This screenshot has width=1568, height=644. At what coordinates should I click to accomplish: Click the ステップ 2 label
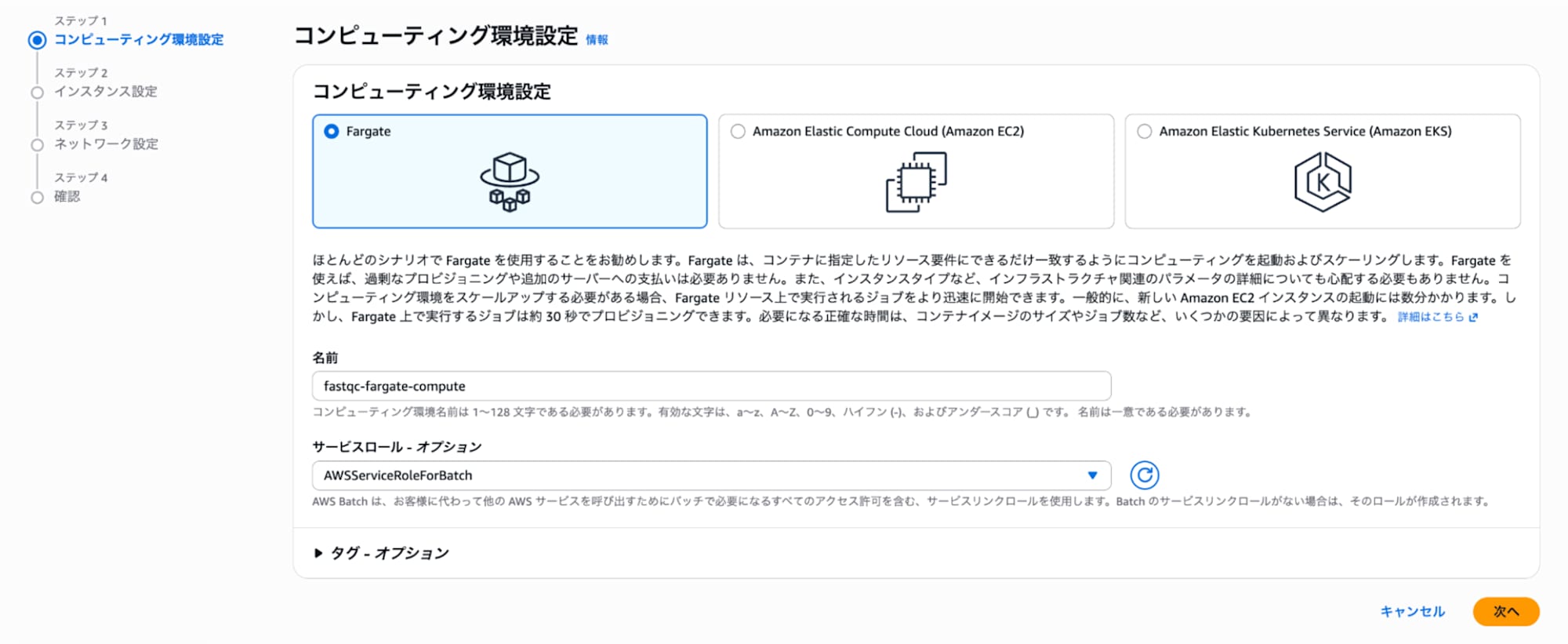point(81,73)
